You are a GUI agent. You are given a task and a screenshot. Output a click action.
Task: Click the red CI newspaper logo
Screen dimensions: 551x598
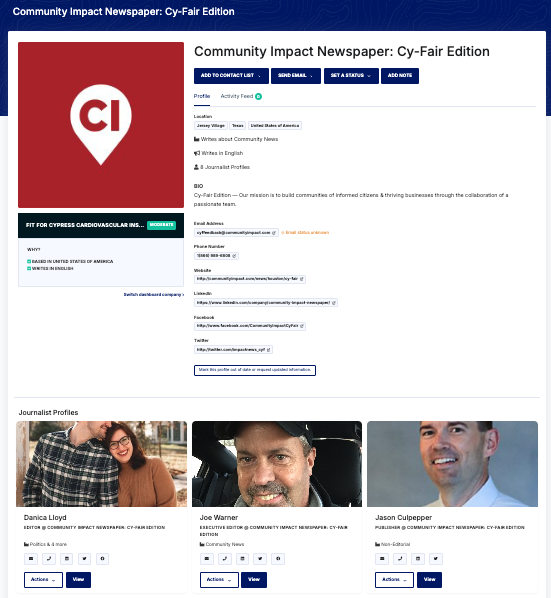tap(101, 125)
